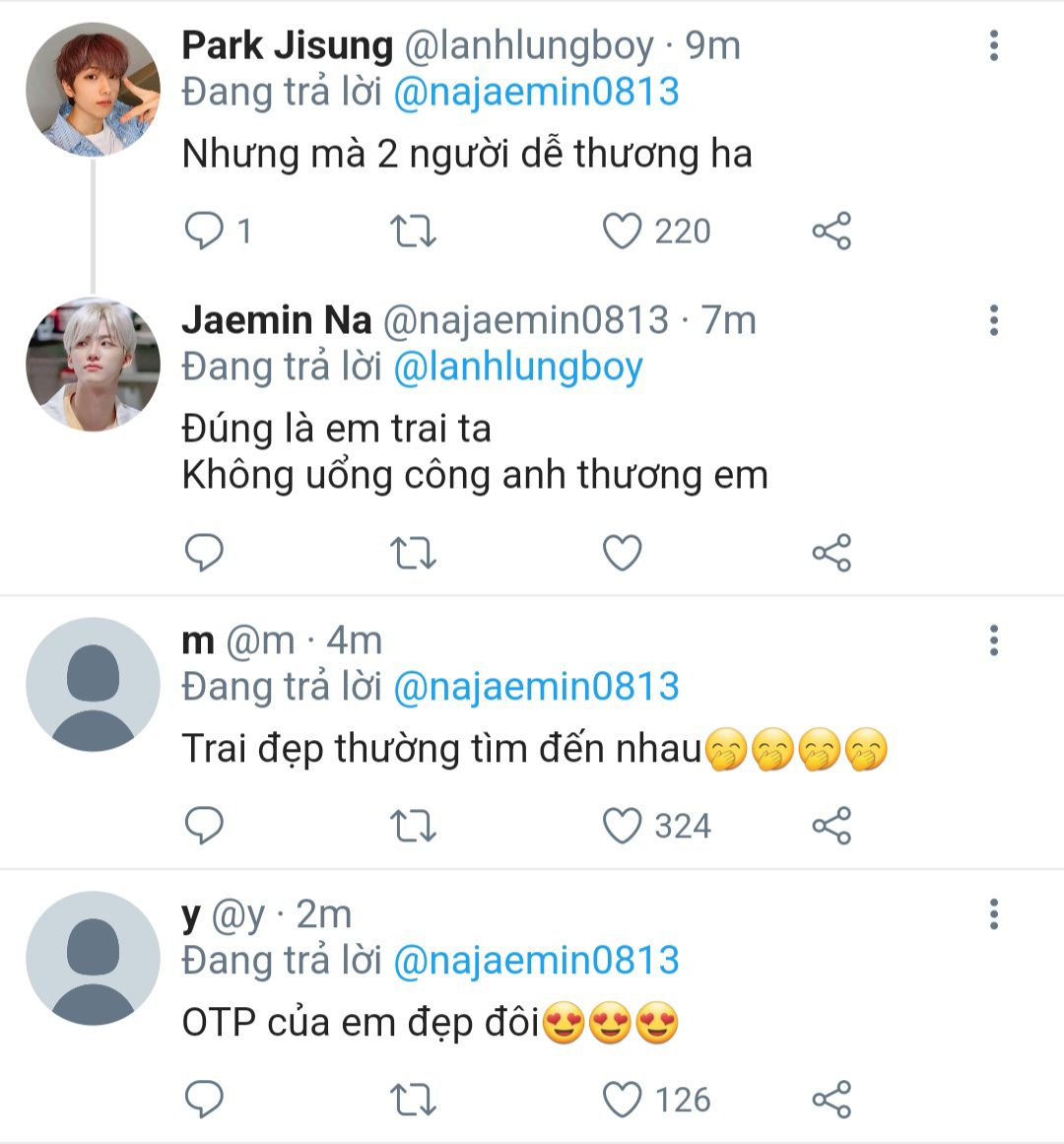Like Park Jisung's tweet with 220 likes
This screenshot has height=1144, width=1064.
(623, 232)
